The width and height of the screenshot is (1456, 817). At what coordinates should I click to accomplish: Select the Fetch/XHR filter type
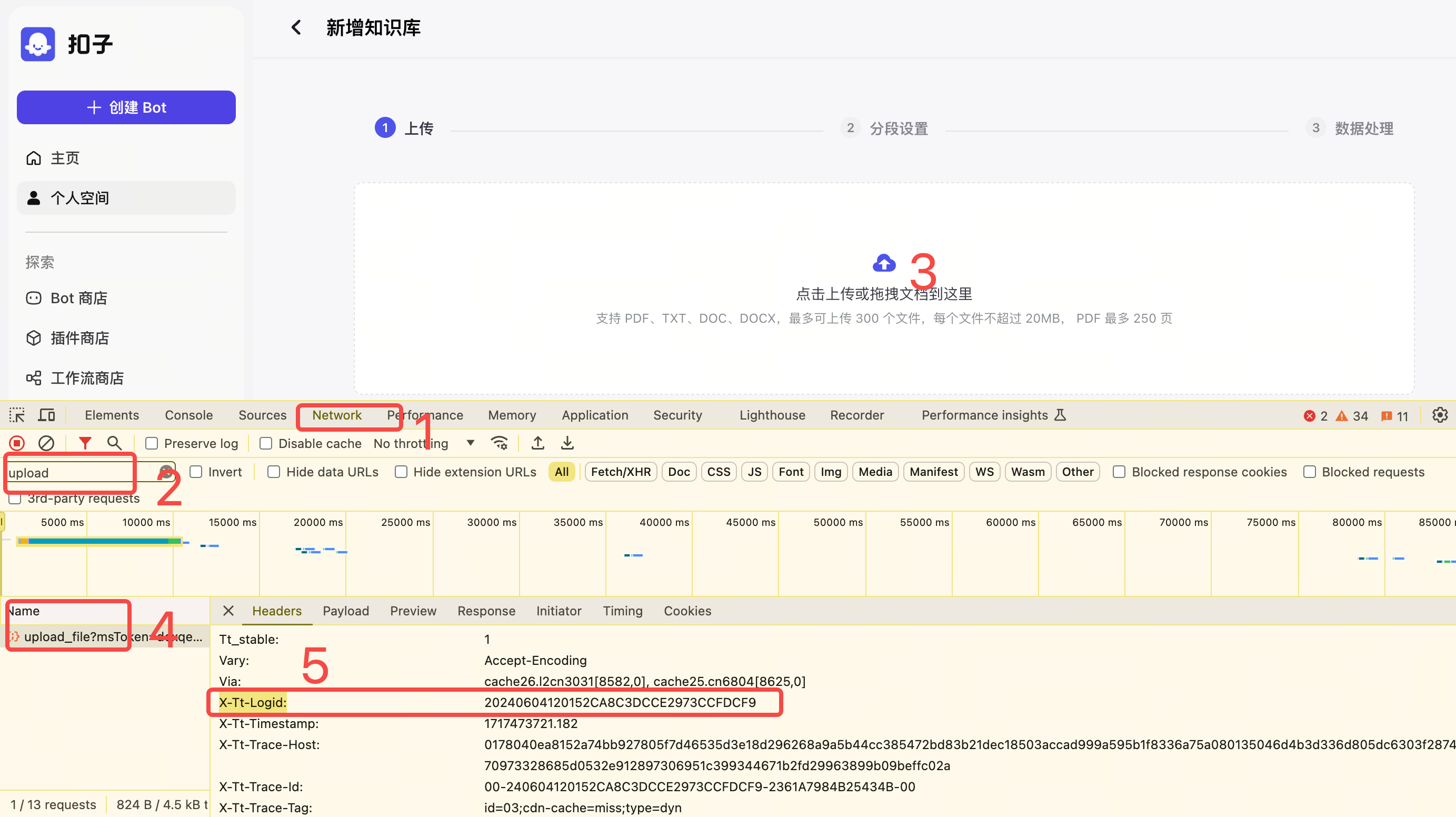coord(621,472)
